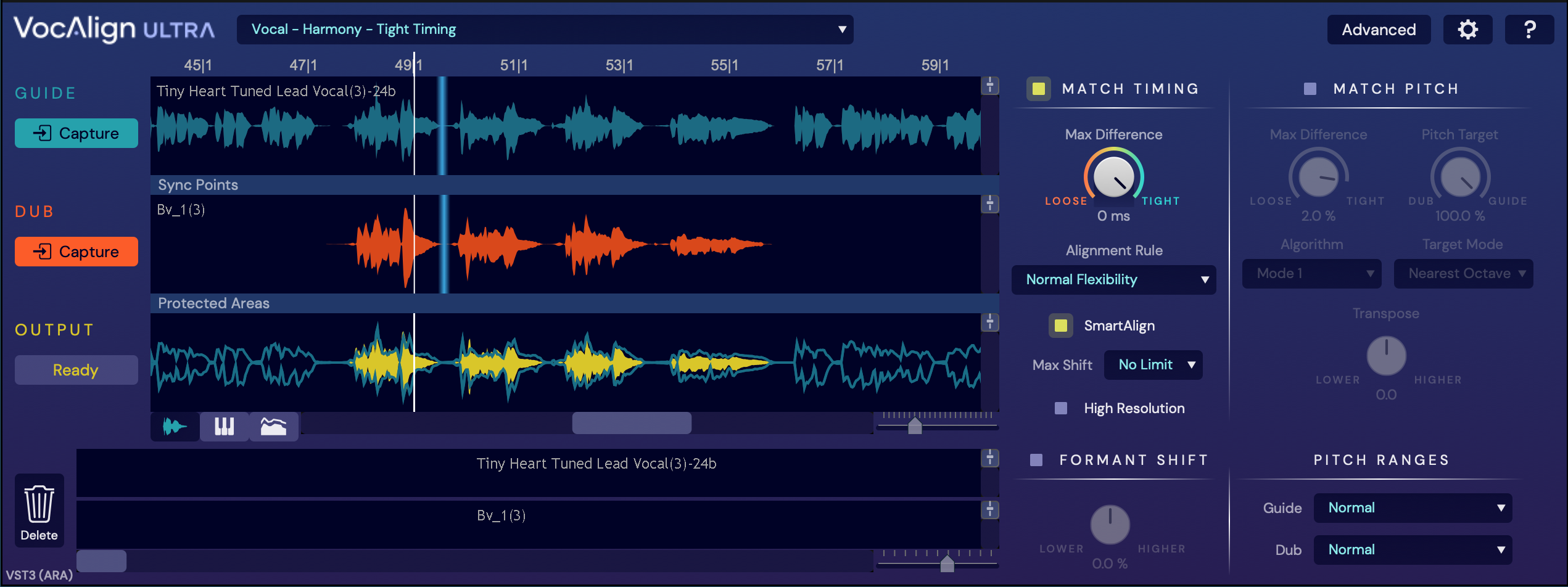
Task: Switch to the piano keys pitch view
Action: click(224, 426)
